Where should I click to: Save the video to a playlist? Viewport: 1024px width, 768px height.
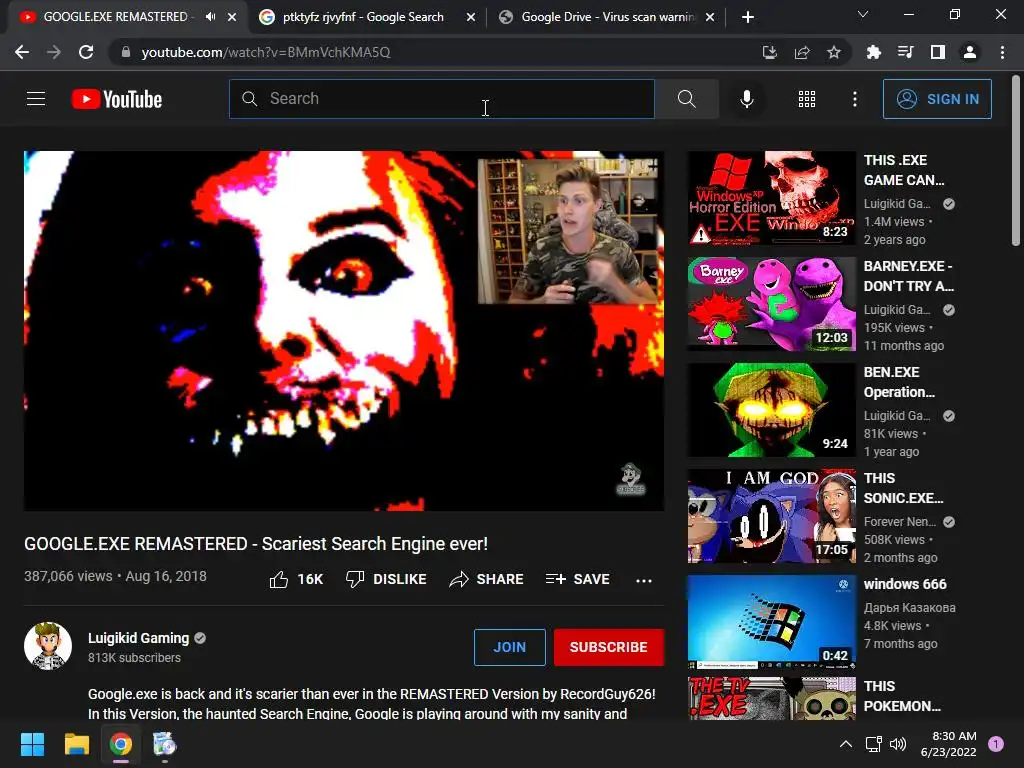[x=577, y=579]
